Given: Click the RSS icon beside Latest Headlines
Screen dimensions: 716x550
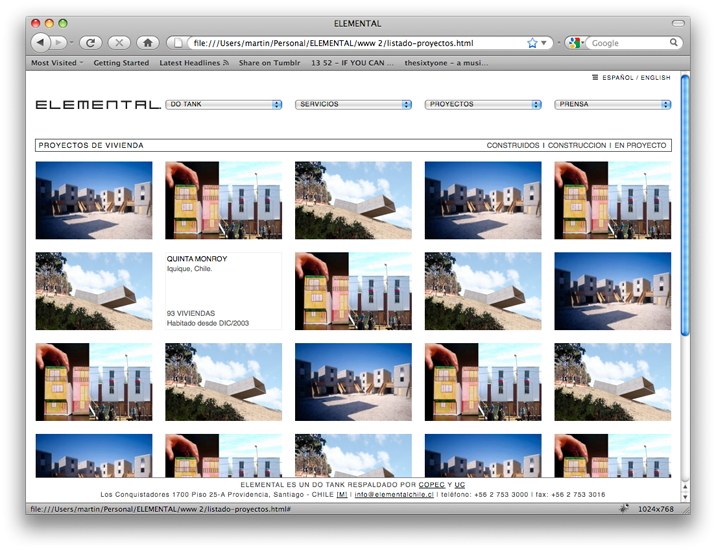Looking at the screenshot, I should [x=226, y=63].
